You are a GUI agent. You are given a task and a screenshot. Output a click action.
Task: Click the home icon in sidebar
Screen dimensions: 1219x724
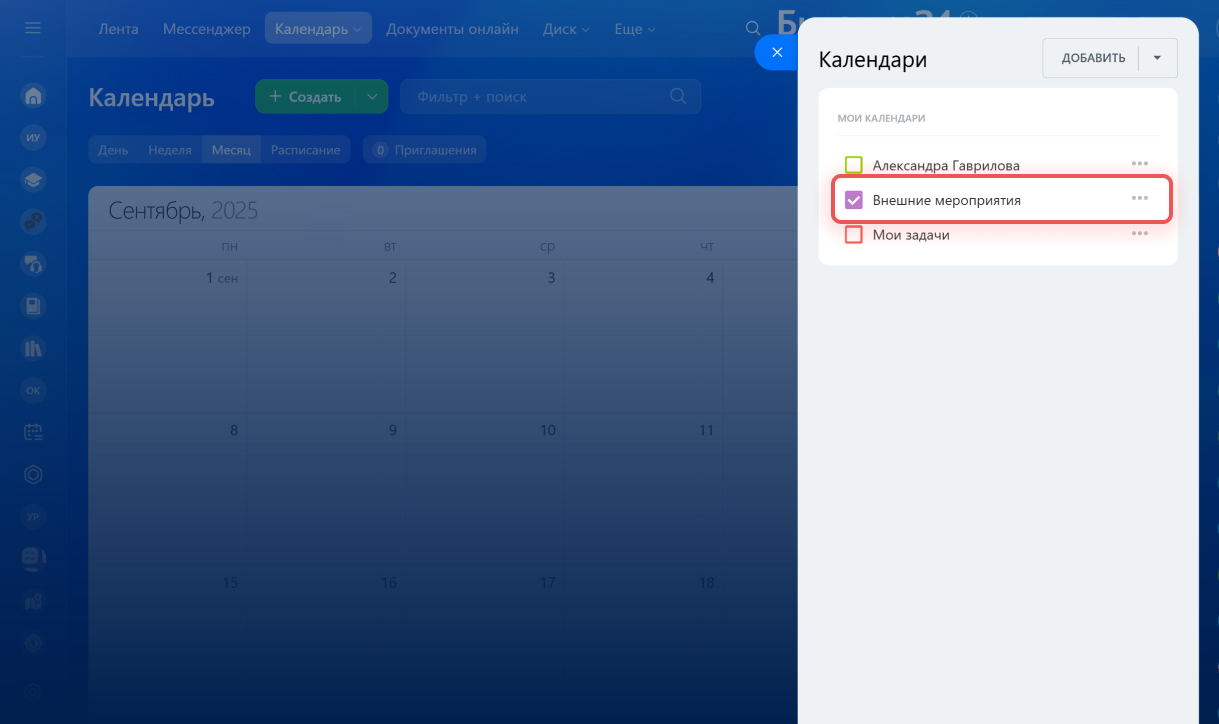[x=33, y=96]
